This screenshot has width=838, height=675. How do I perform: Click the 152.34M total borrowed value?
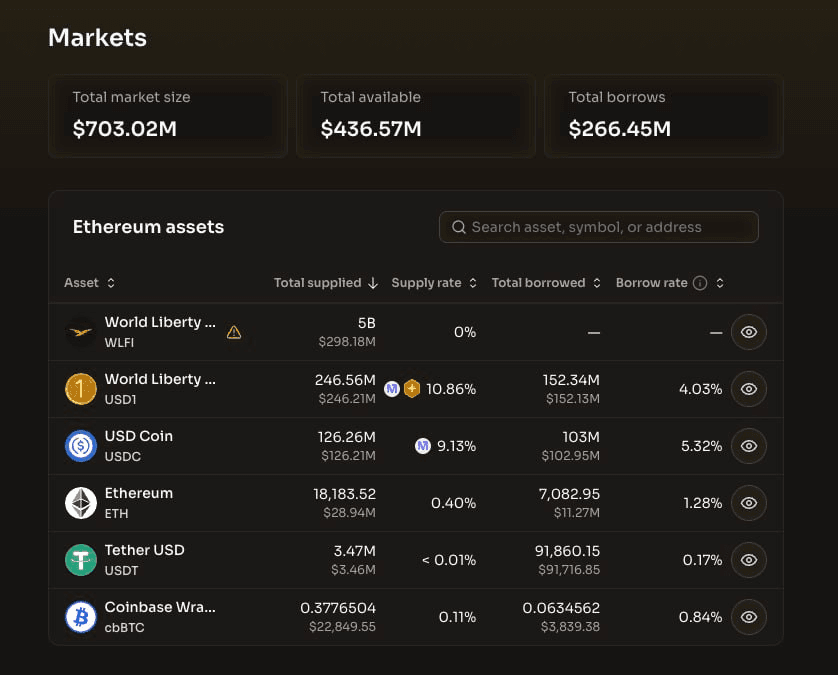coord(571,380)
